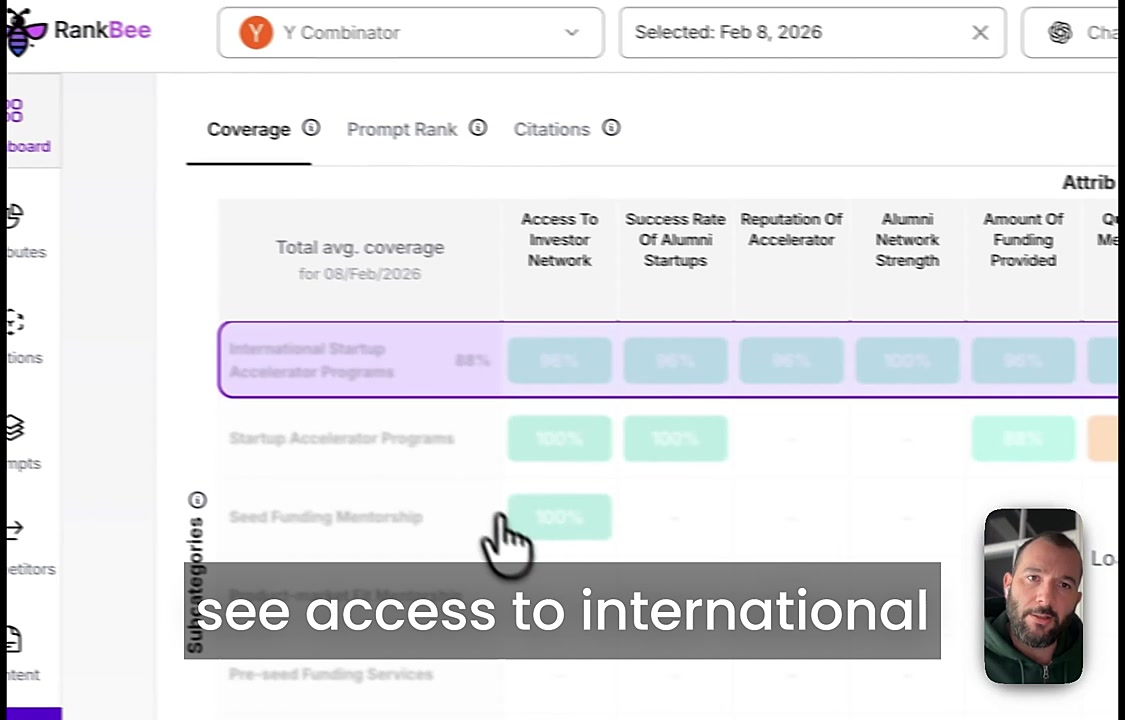This screenshot has width=1125, height=720.
Task: Click the Subcategories info icon
Action: tap(197, 500)
